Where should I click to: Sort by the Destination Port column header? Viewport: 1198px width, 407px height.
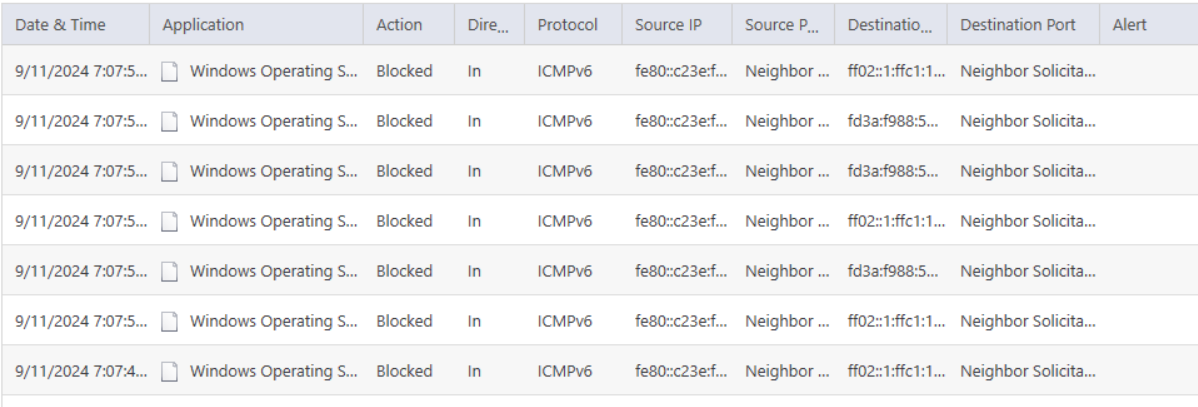pos(1018,25)
